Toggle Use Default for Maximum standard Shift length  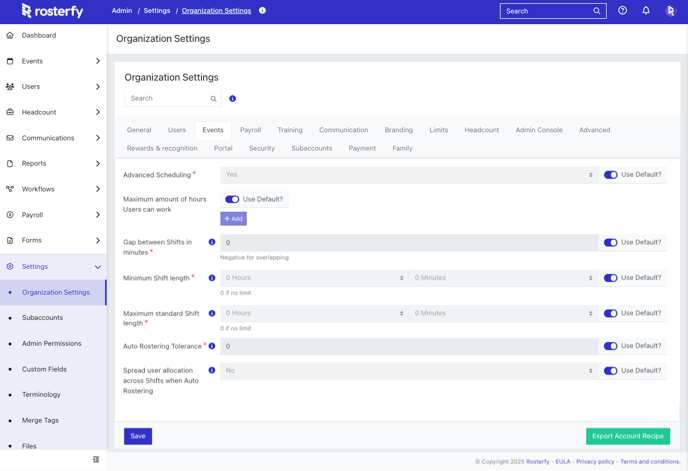(x=610, y=313)
